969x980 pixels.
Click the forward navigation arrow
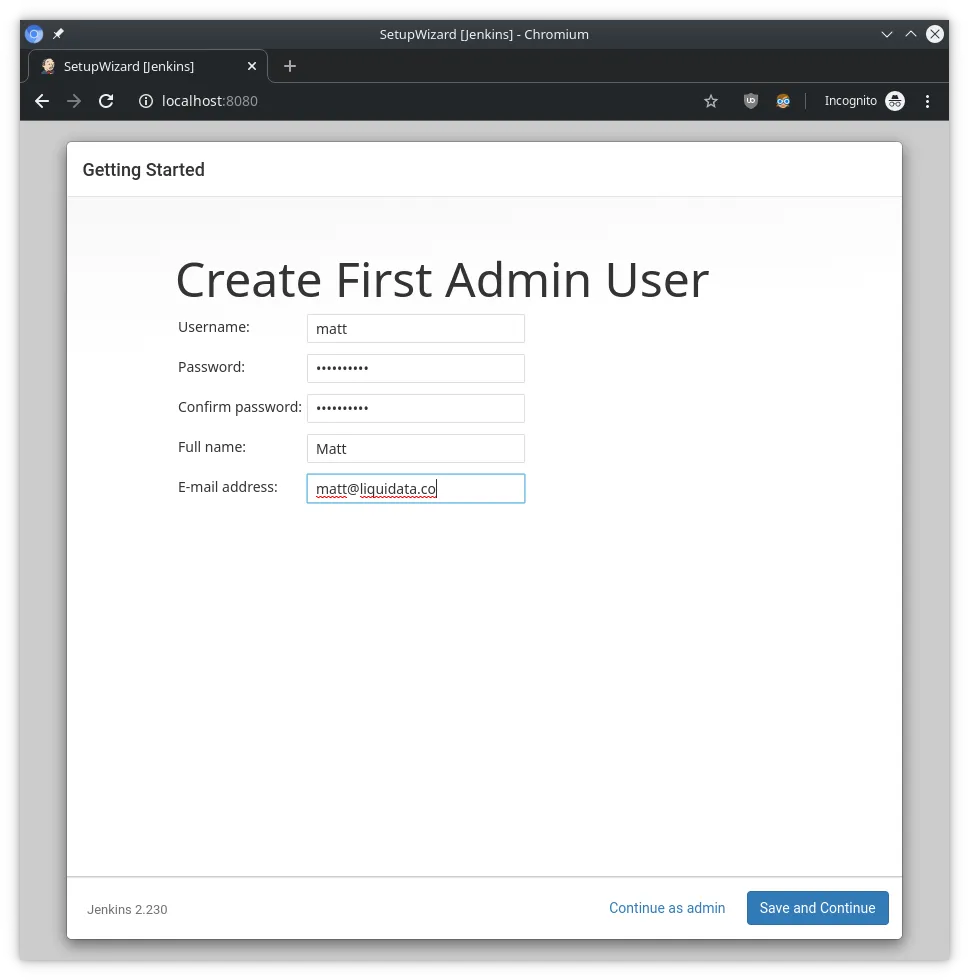[x=73, y=100]
